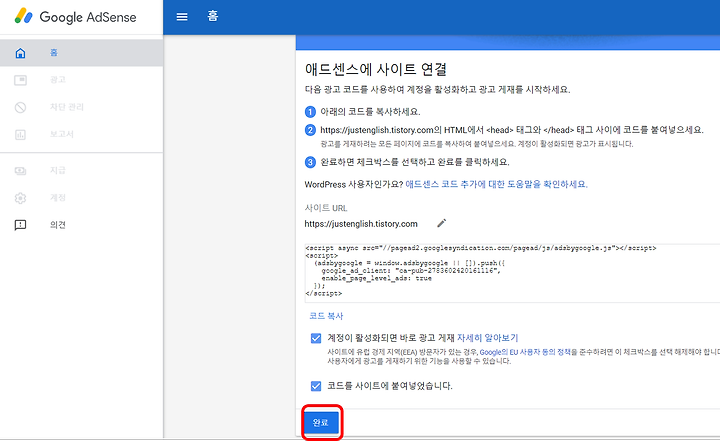Click the 사이트 URL label

click(x=326, y=208)
